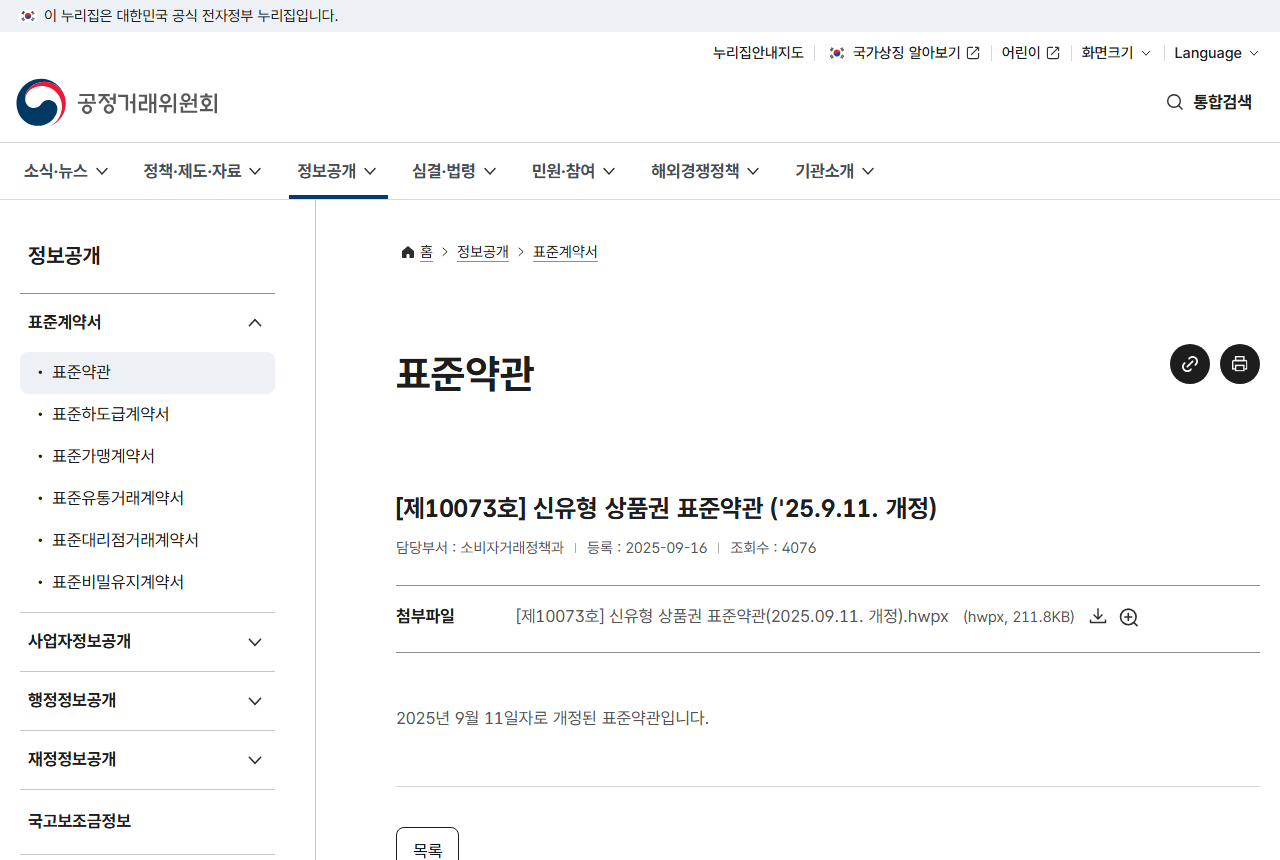This screenshot has width=1280, height=860.
Task: Expand the 화면크기 dropdown
Action: [x=1116, y=53]
